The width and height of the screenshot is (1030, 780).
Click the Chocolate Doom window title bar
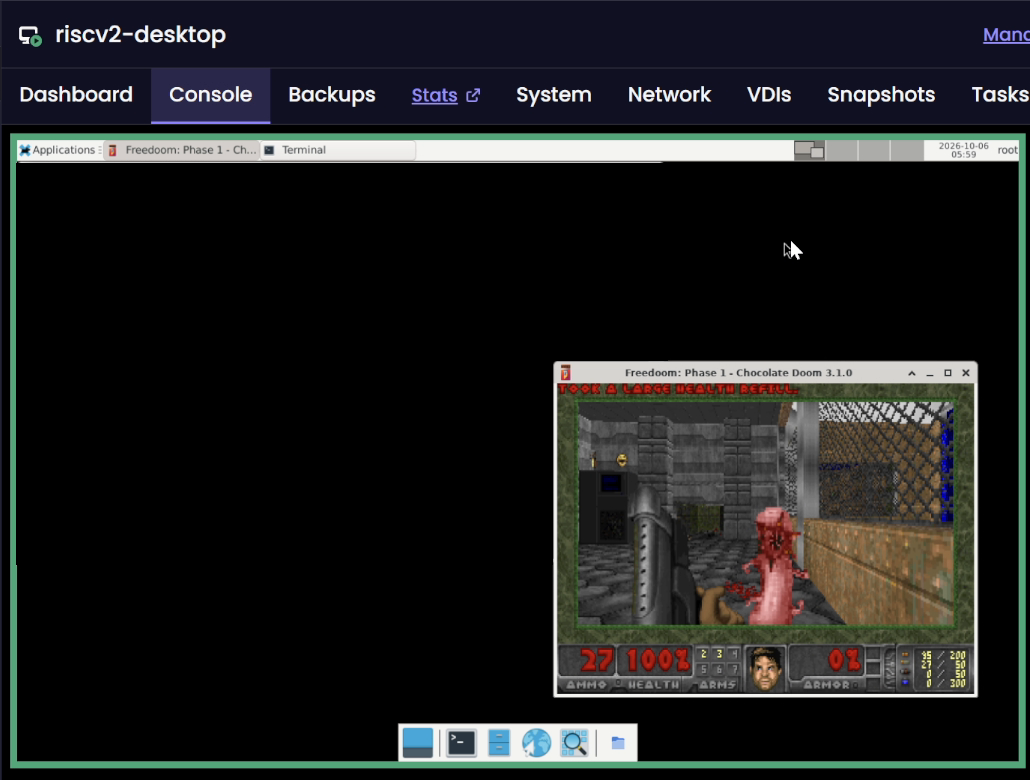pyautogui.click(x=738, y=373)
